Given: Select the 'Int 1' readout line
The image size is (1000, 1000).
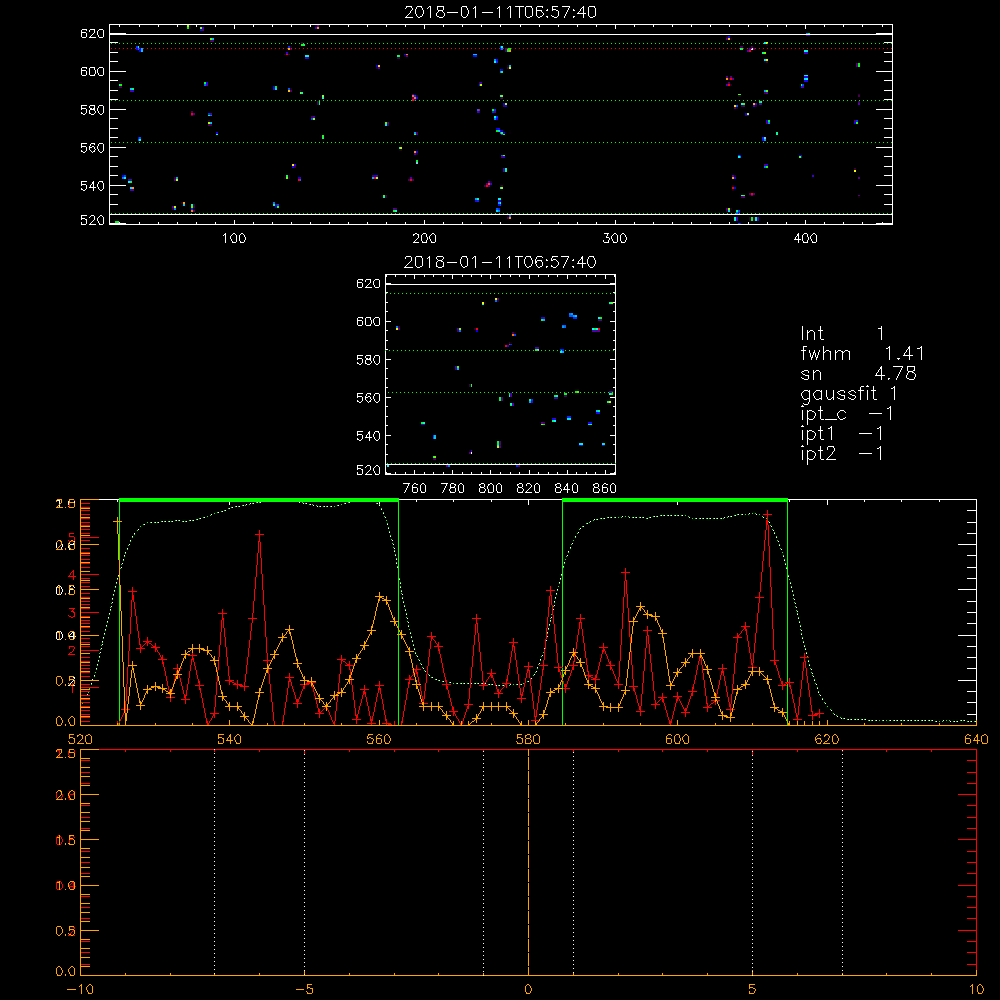Looking at the screenshot, I should pyautogui.click(x=842, y=334).
